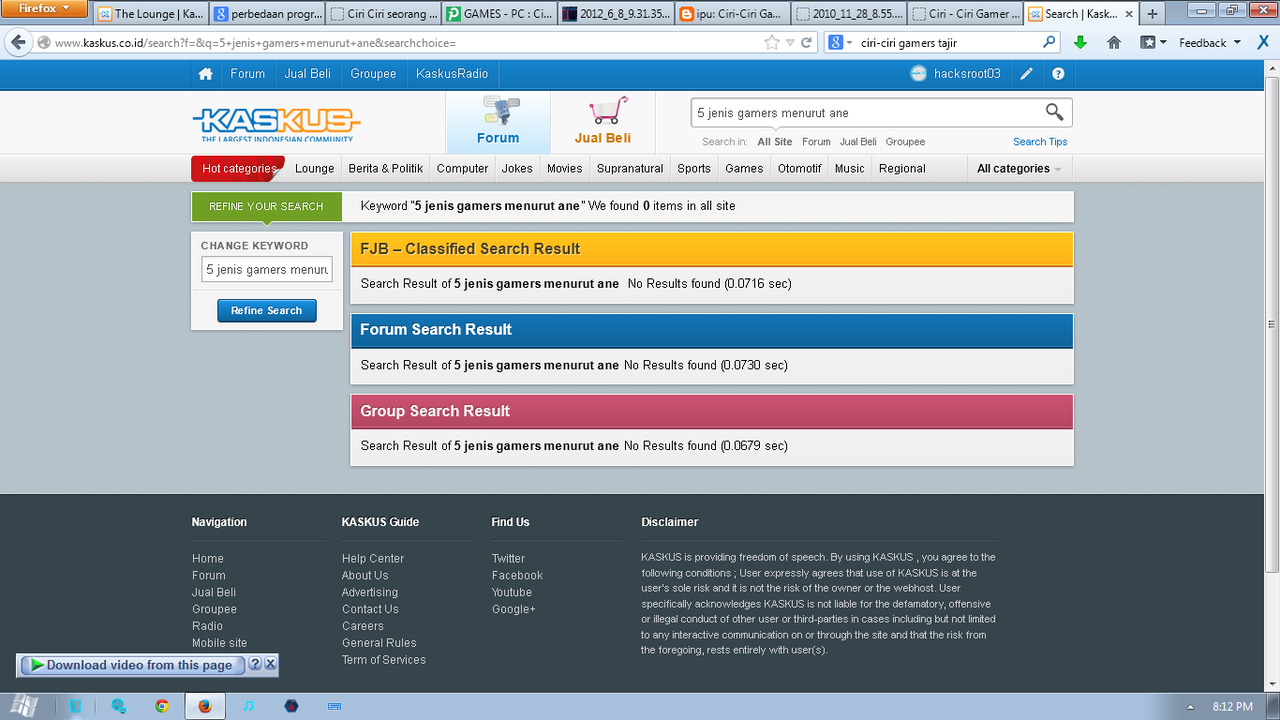Image resolution: width=1280 pixels, height=720 pixels.
Task: Open Chrome from the taskbar
Action: point(162,706)
